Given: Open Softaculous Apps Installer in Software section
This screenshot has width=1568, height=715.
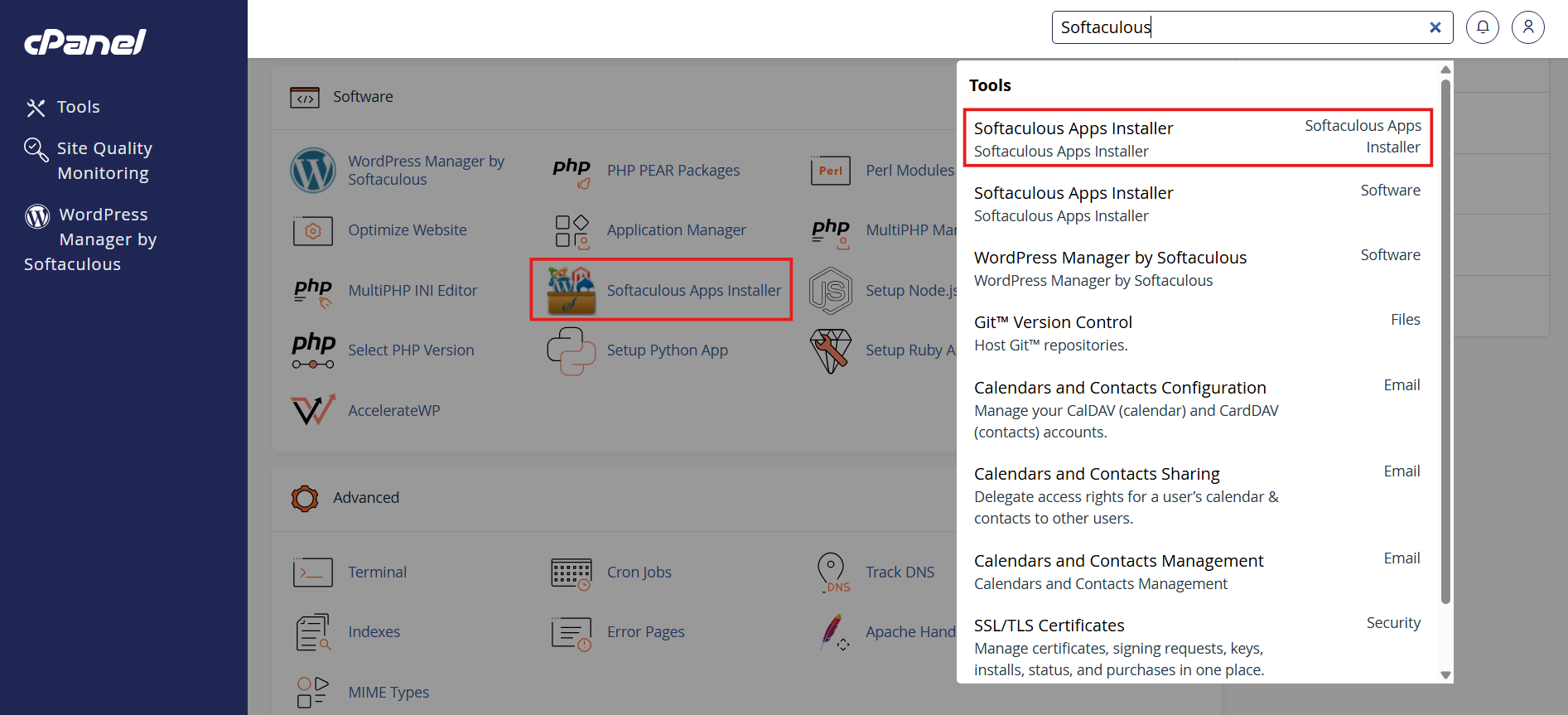Looking at the screenshot, I should click(694, 290).
